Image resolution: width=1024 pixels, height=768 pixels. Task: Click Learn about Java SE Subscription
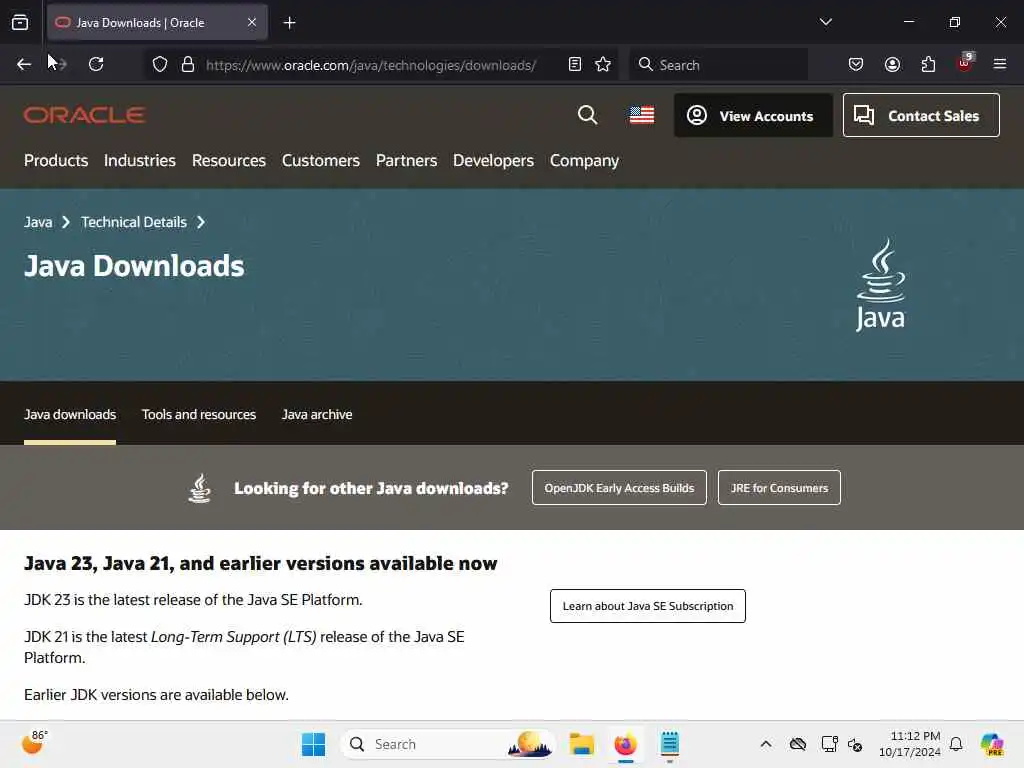coord(648,606)
